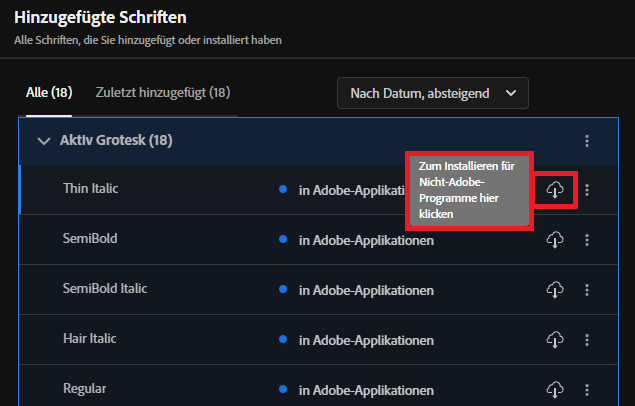The height and width of the screenshot is (406, 635).
Task: Click the cloud install icon for SemiBold
Action: [x=555, y=240]
